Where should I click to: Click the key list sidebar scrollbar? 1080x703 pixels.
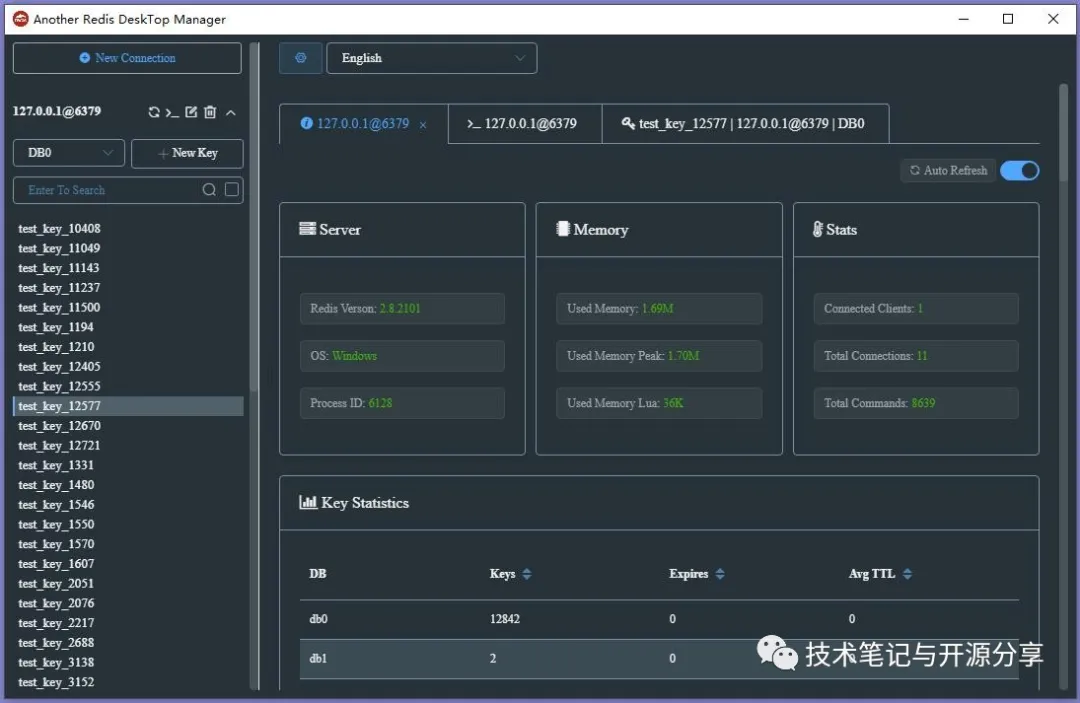[x=254, y=217]
